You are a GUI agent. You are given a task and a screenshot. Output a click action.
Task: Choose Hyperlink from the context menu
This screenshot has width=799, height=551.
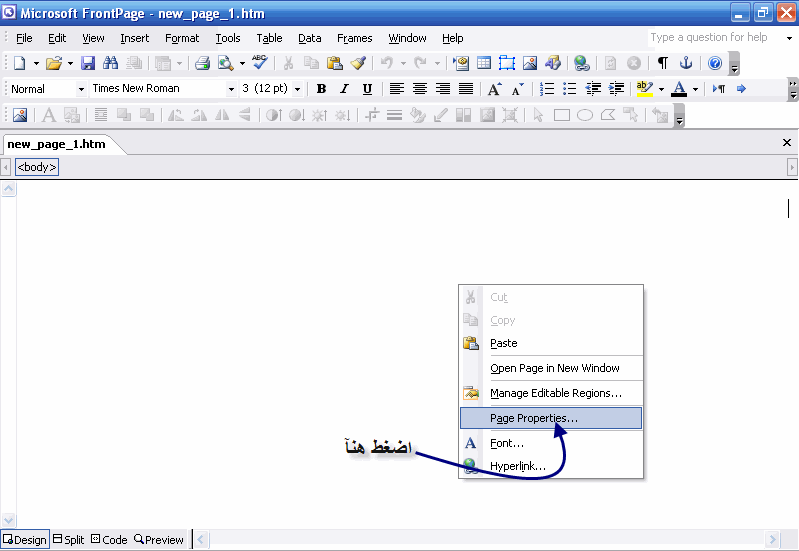click(551, 466)
